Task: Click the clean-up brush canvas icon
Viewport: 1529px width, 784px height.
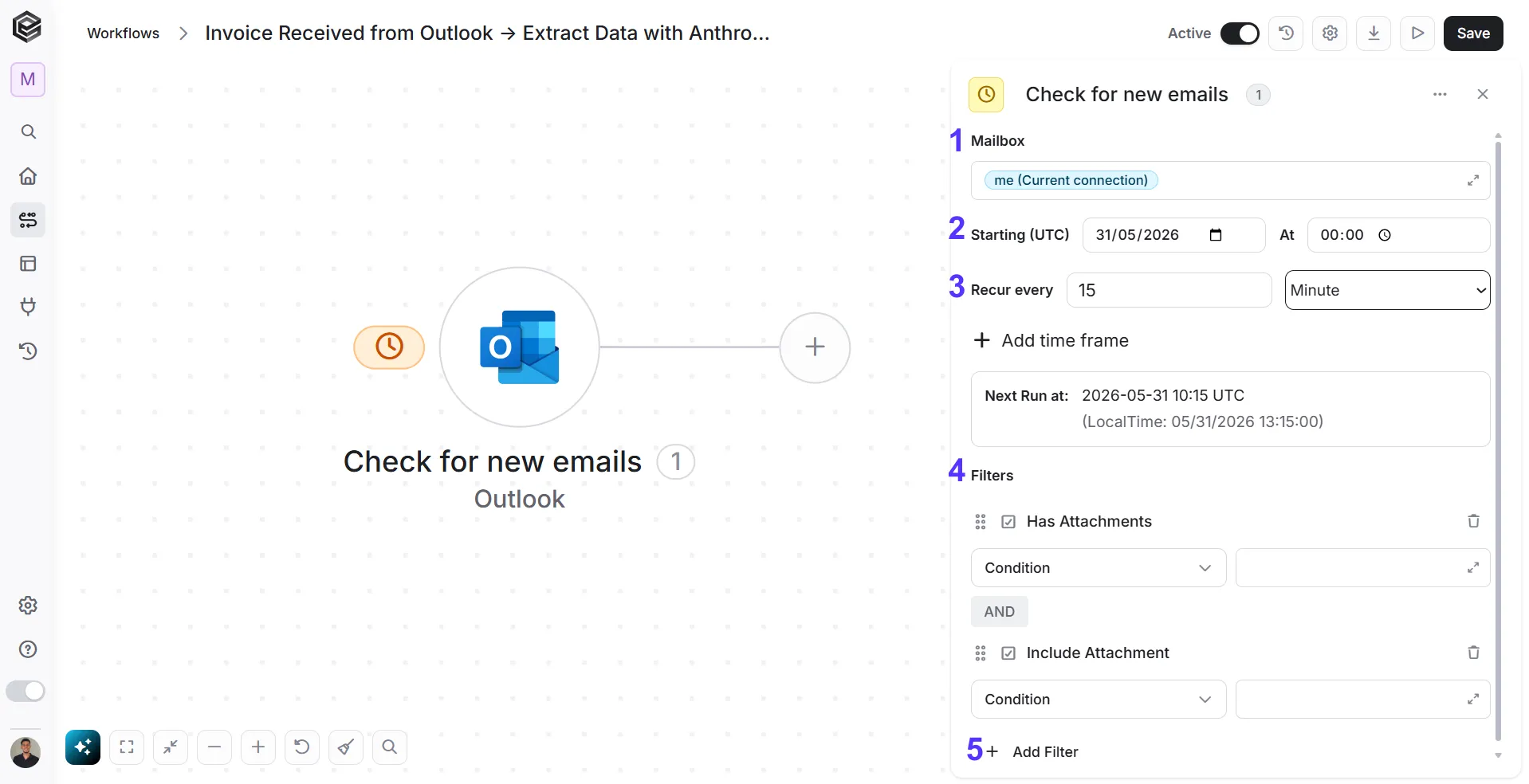Action: click(x=346, y=747)
